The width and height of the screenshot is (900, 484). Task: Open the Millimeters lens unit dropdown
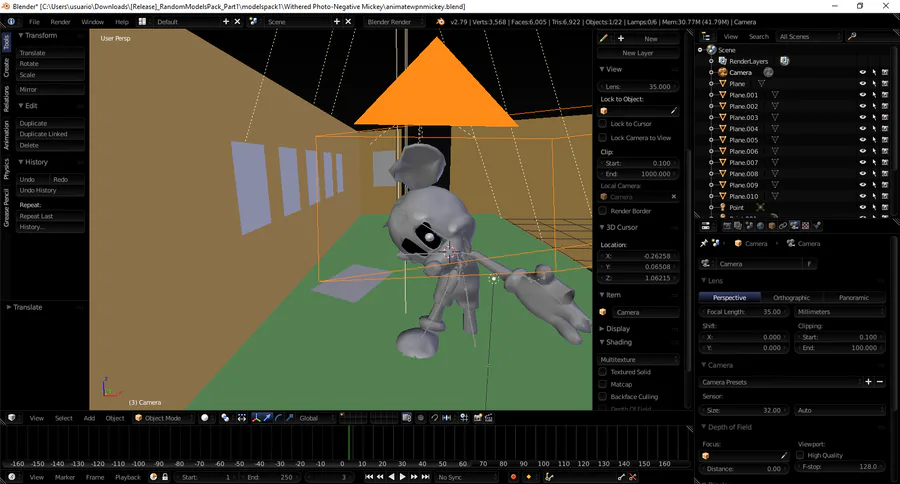(839, 312)
